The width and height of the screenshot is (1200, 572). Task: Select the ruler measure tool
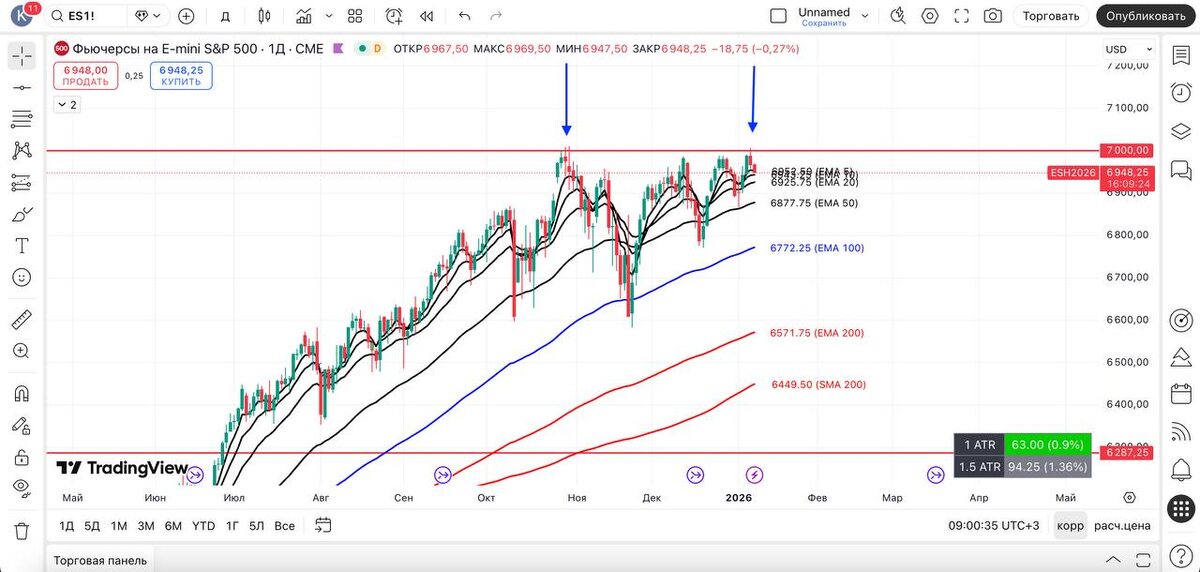tap(21, 320)
